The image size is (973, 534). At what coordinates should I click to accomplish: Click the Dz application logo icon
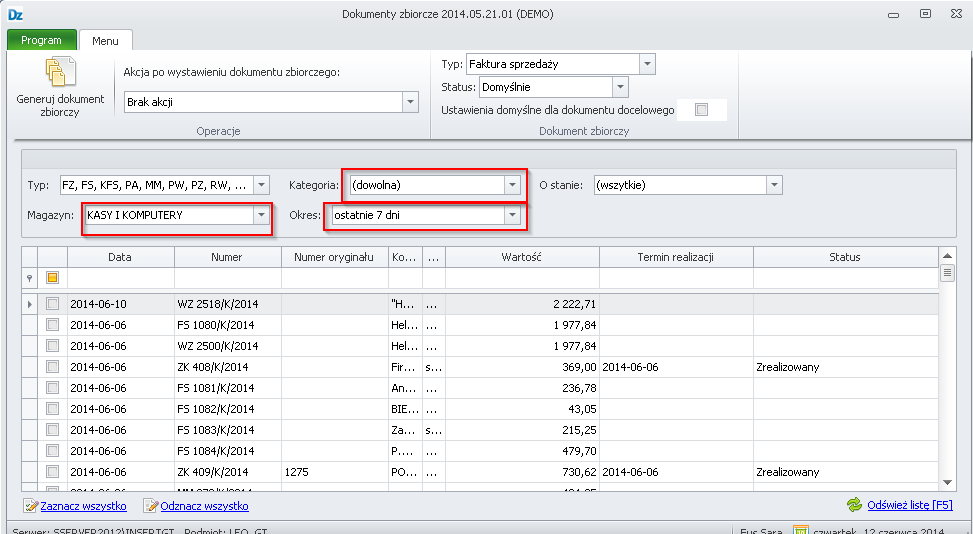click(x=16, y=14)
